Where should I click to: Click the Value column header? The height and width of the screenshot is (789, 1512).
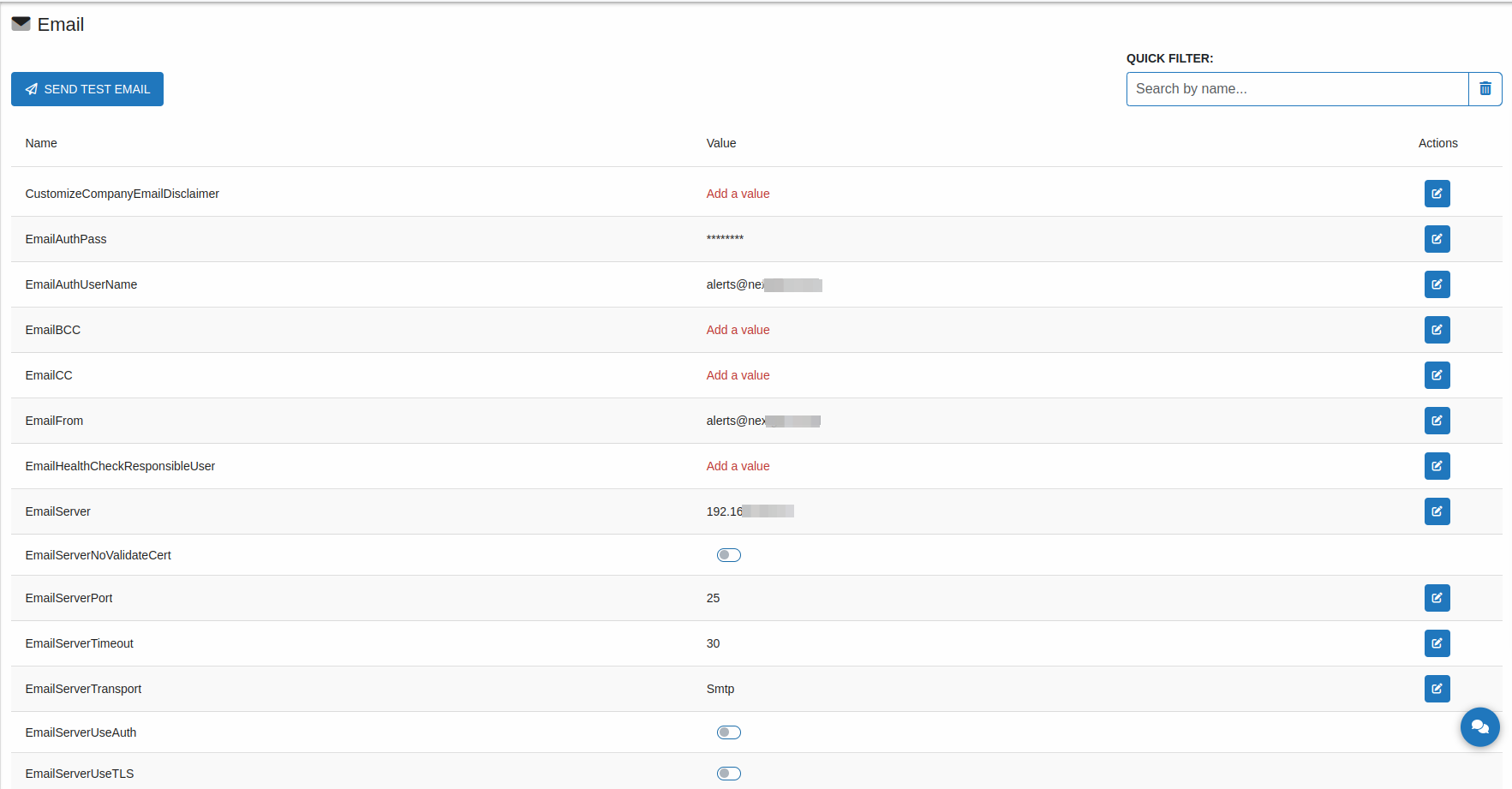[x=720, y=143]
